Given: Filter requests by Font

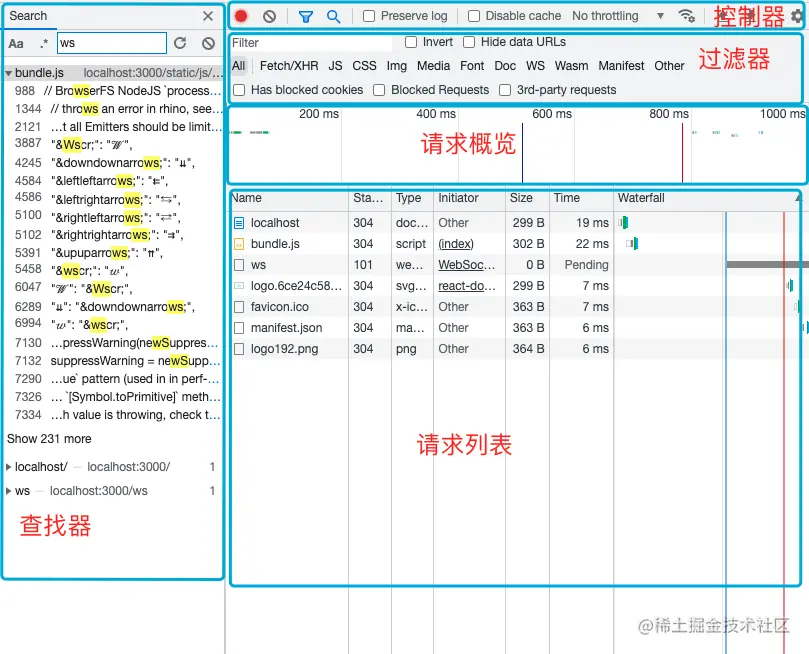Looking at the screenshot, I should [x=472, y=66].
